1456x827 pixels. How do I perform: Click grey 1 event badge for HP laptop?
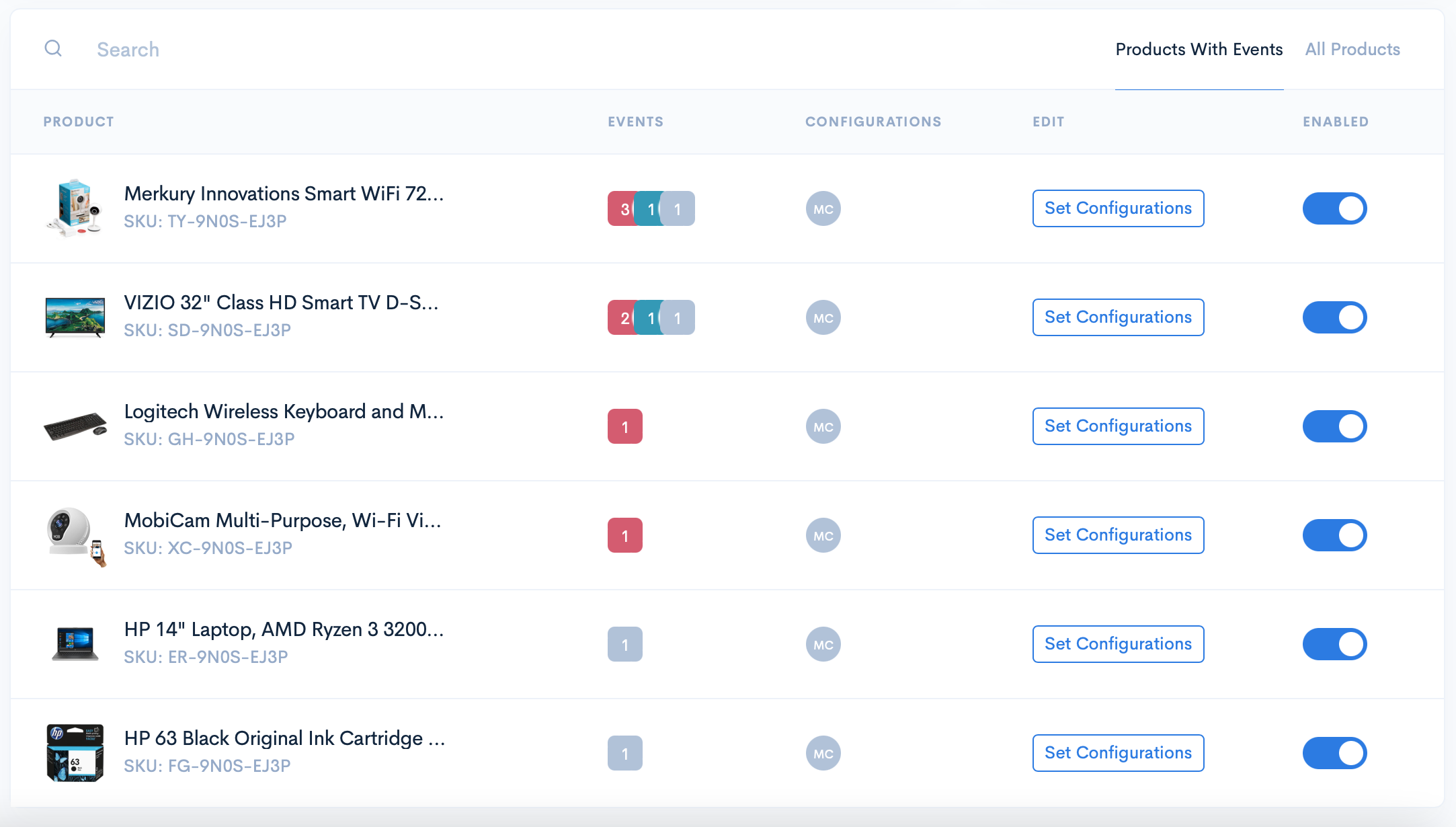point(624,644)
